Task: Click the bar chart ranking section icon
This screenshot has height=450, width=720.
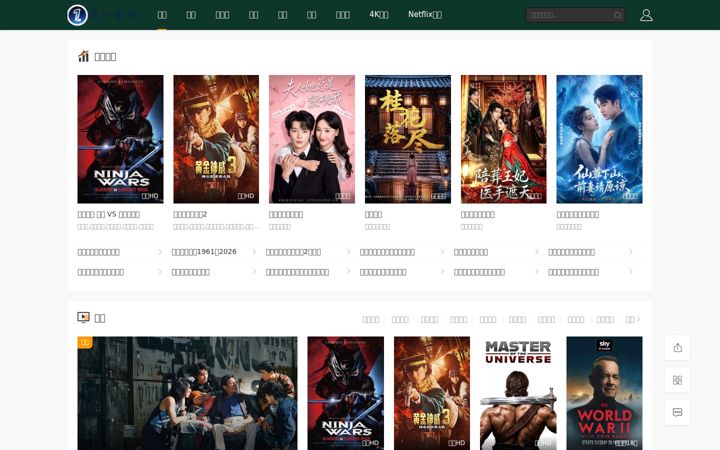Action: (x=83, y=56)
